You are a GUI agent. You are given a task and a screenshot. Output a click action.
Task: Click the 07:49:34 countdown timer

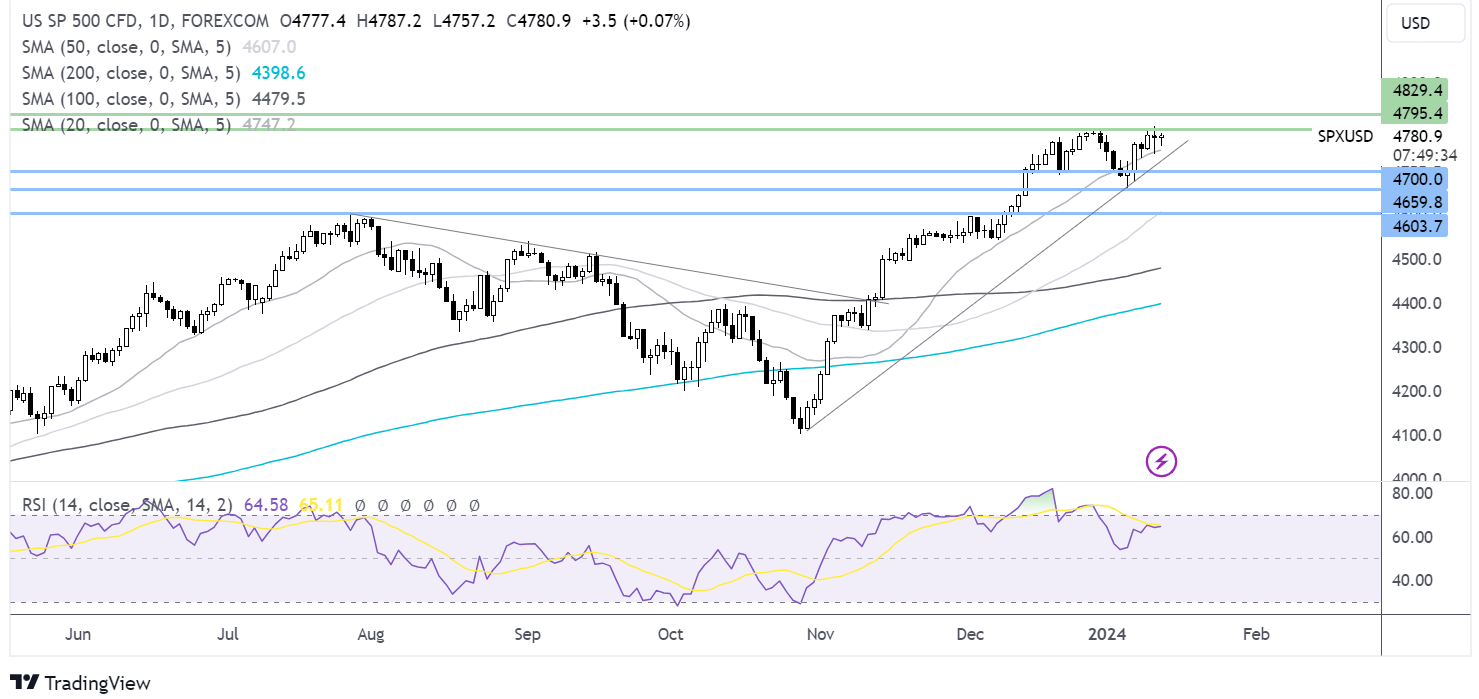tap(1425, 155)
